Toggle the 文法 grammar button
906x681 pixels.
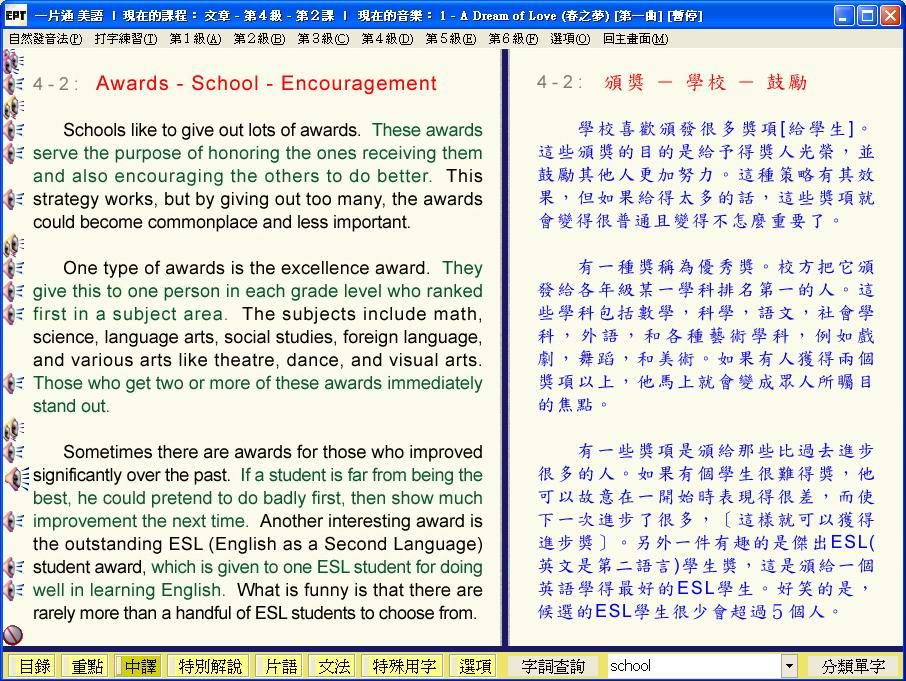click(333, 666)
